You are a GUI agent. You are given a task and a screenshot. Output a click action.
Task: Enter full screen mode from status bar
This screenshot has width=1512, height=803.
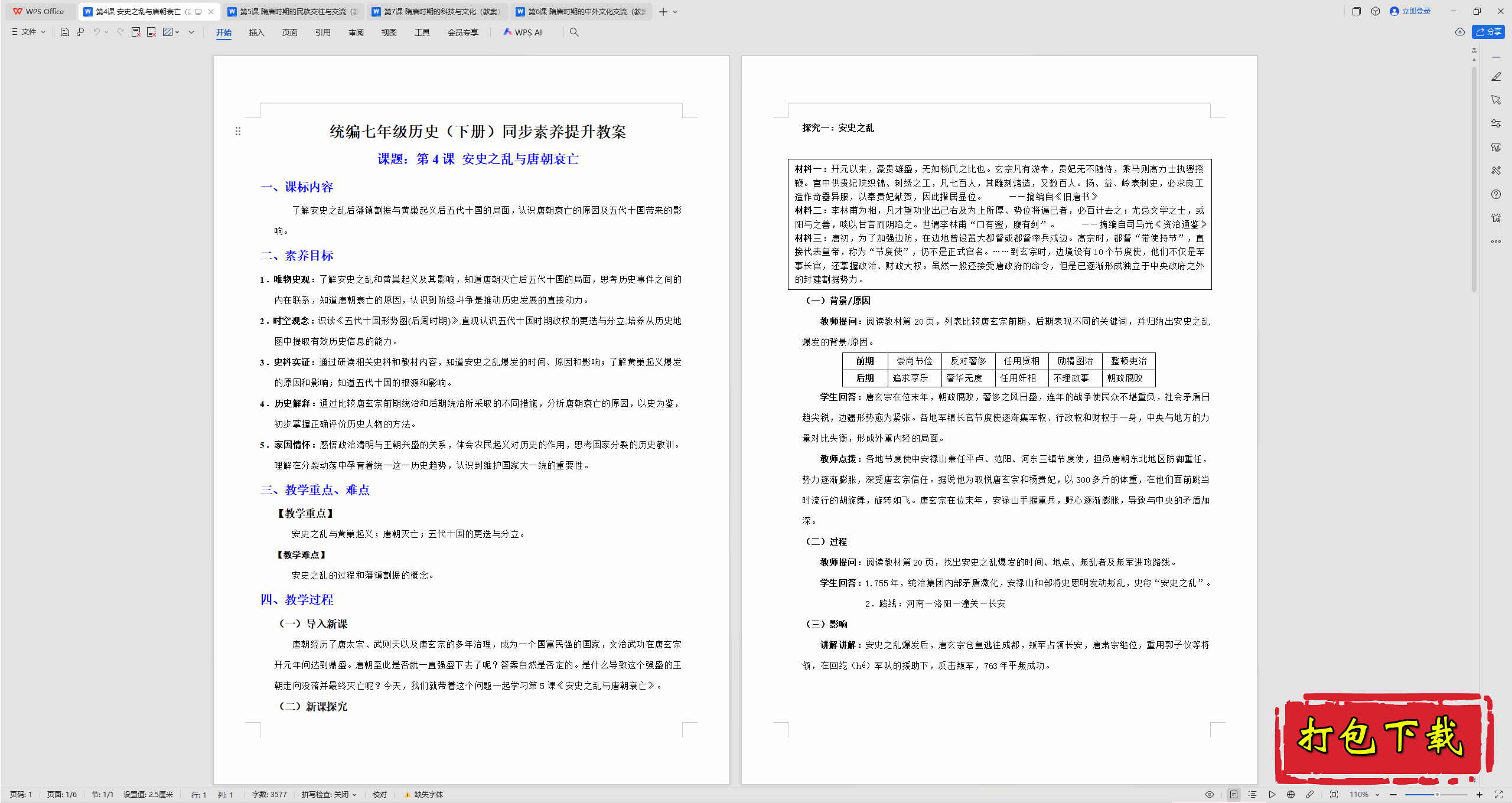coord(1498,795)
